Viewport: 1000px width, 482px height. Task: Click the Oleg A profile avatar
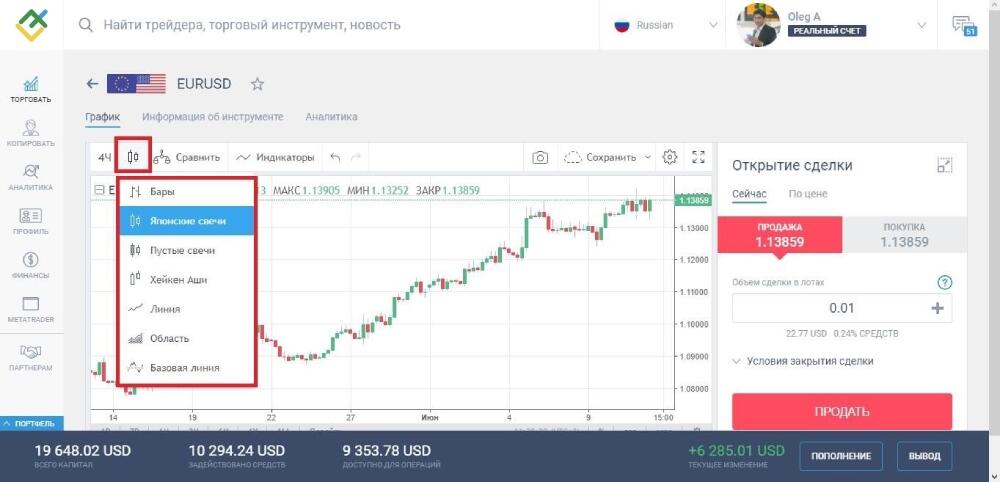(x=758, y=25)
